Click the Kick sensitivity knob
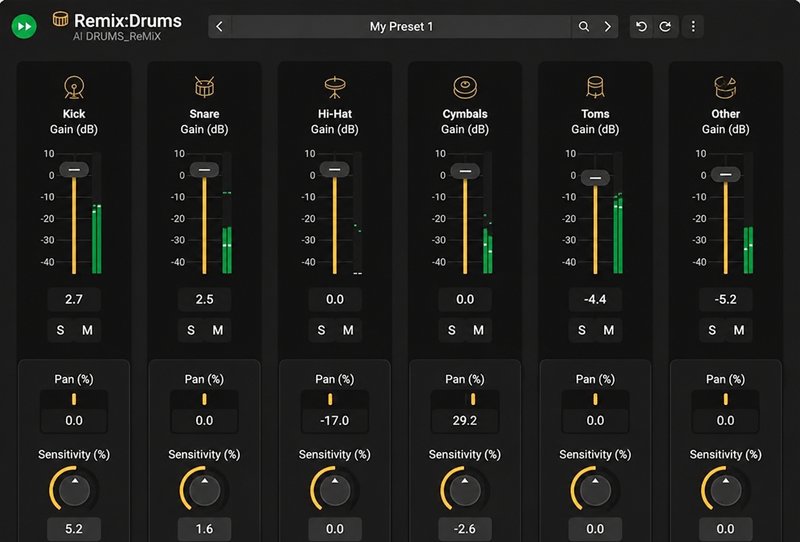This screenshot has height=542, width=800. [x=74, y=490]
